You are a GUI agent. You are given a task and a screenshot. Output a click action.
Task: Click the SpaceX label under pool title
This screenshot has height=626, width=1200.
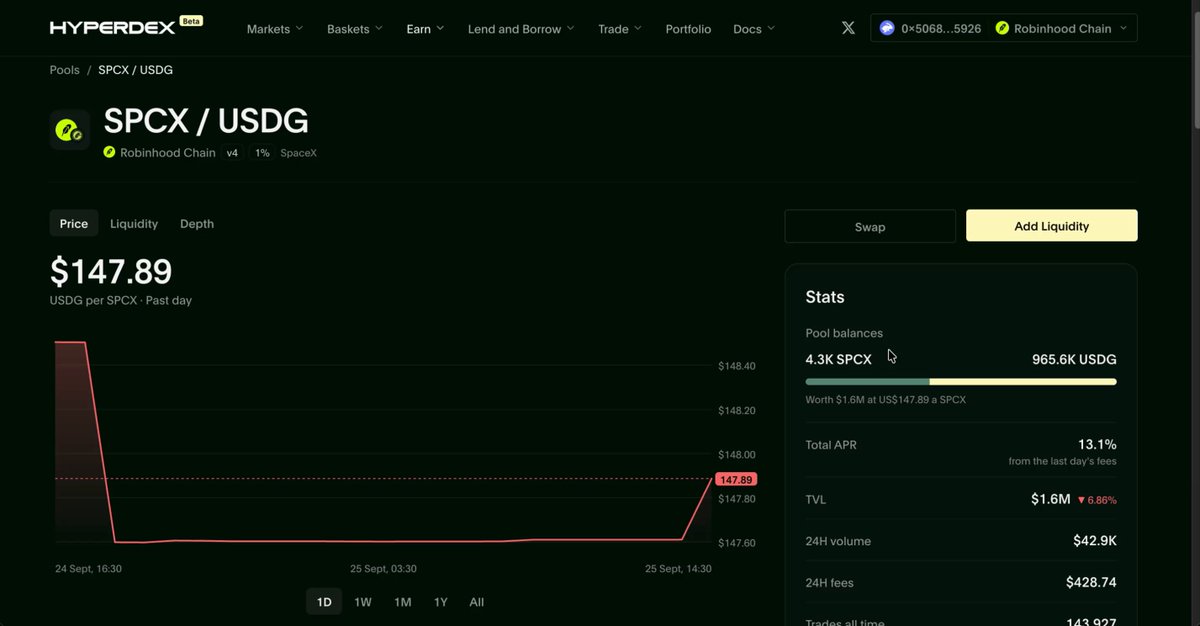(298, 153)
